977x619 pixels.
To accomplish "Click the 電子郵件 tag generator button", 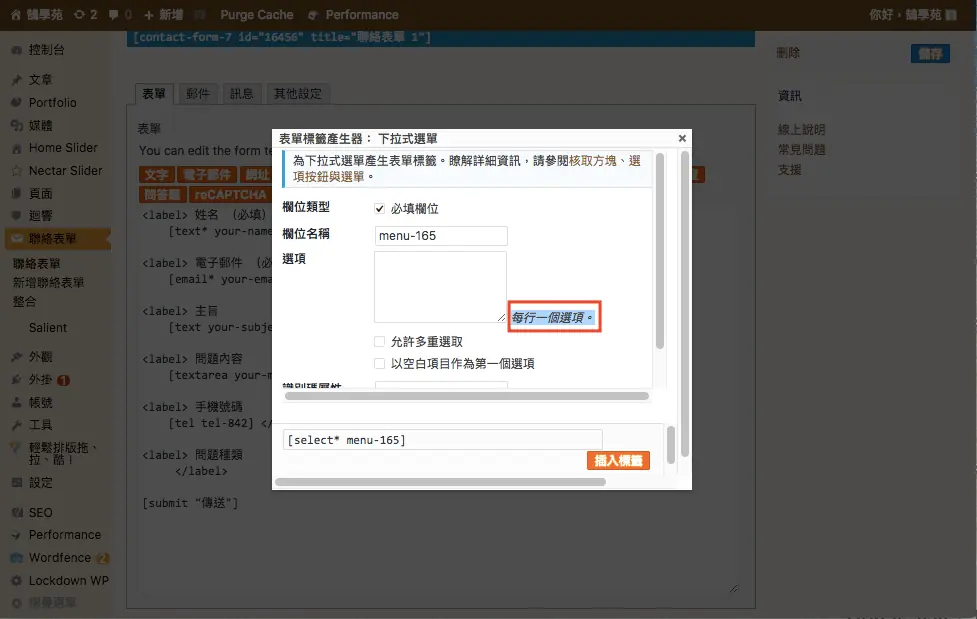I will [x=207, y=175].
